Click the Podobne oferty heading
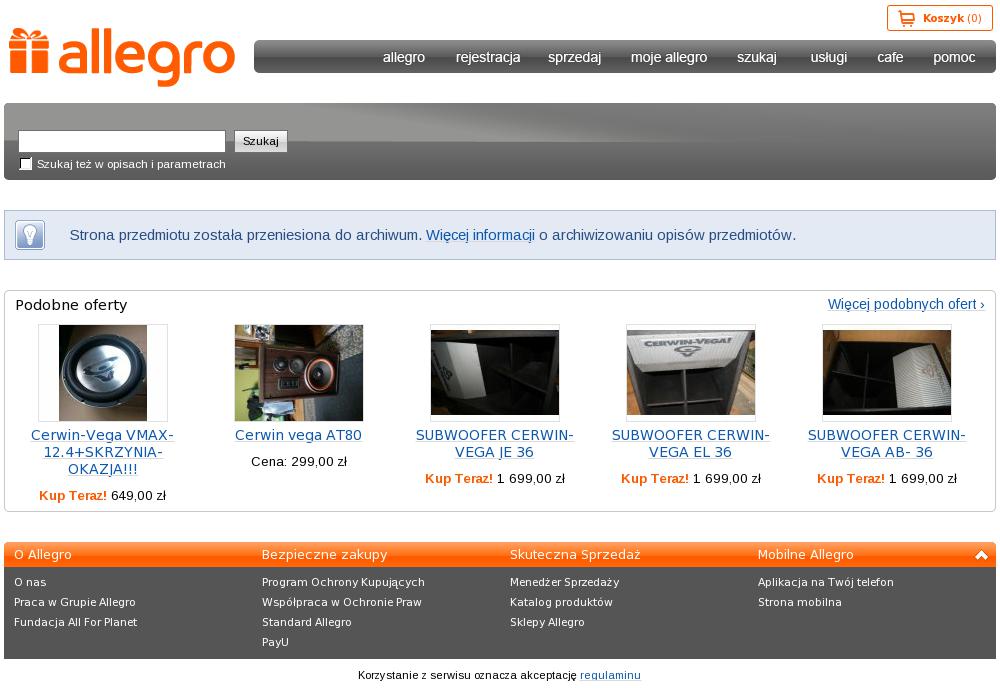This screenshot has height=695, width=1000. (71, 305)
